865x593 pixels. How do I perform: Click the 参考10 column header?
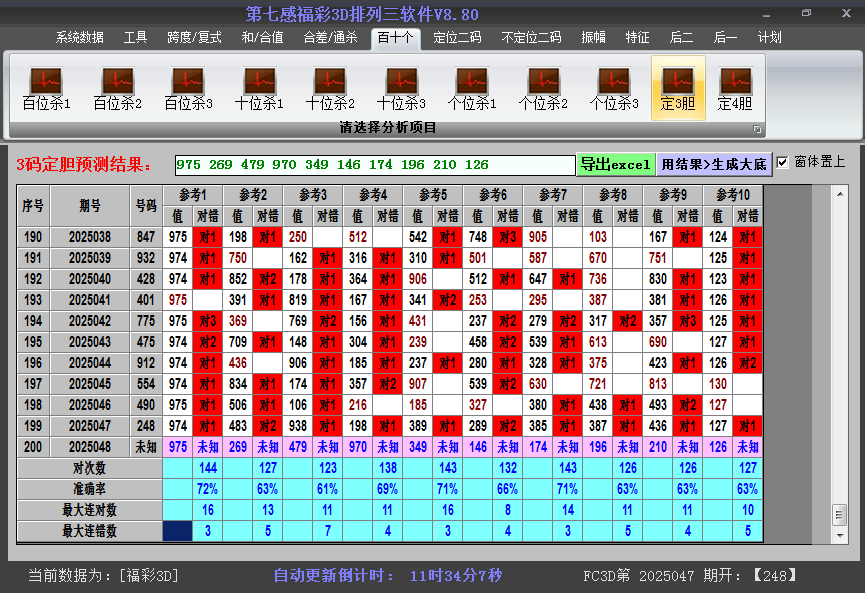click(x=733, y=195)
